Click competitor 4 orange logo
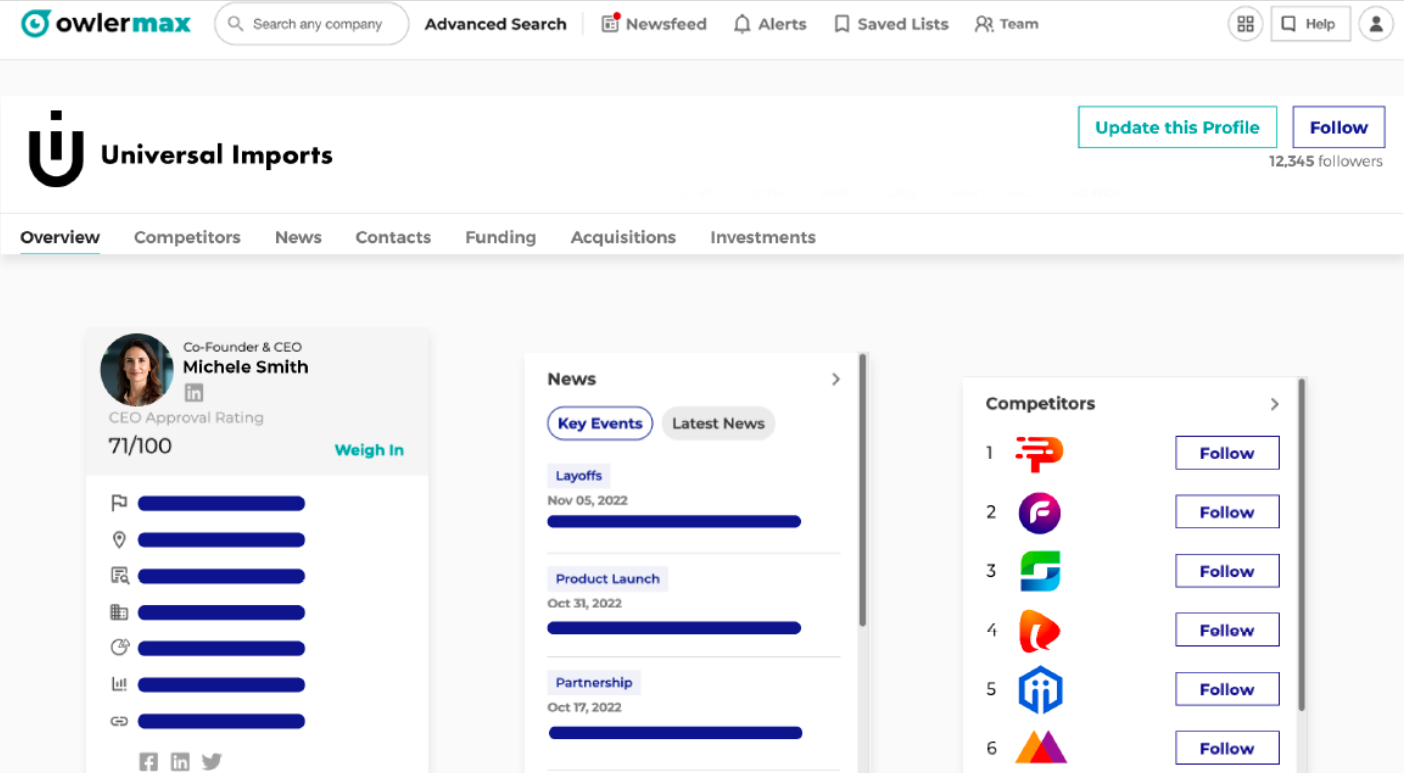Image resolution: width=1404 pixels, height=773 pixels. point(1039,631)
